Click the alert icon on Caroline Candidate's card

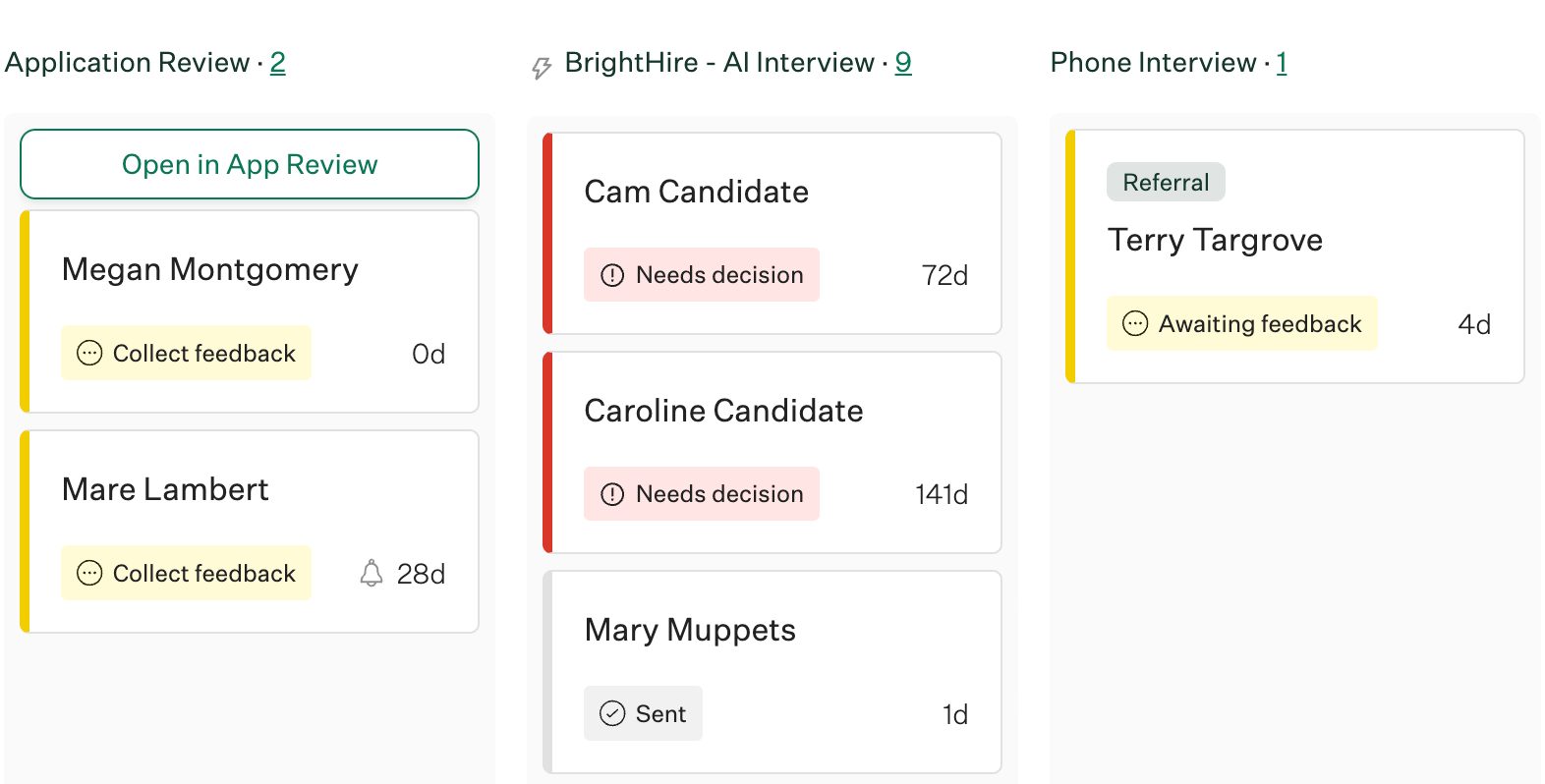pyautogui.click(x=612, y=494)
